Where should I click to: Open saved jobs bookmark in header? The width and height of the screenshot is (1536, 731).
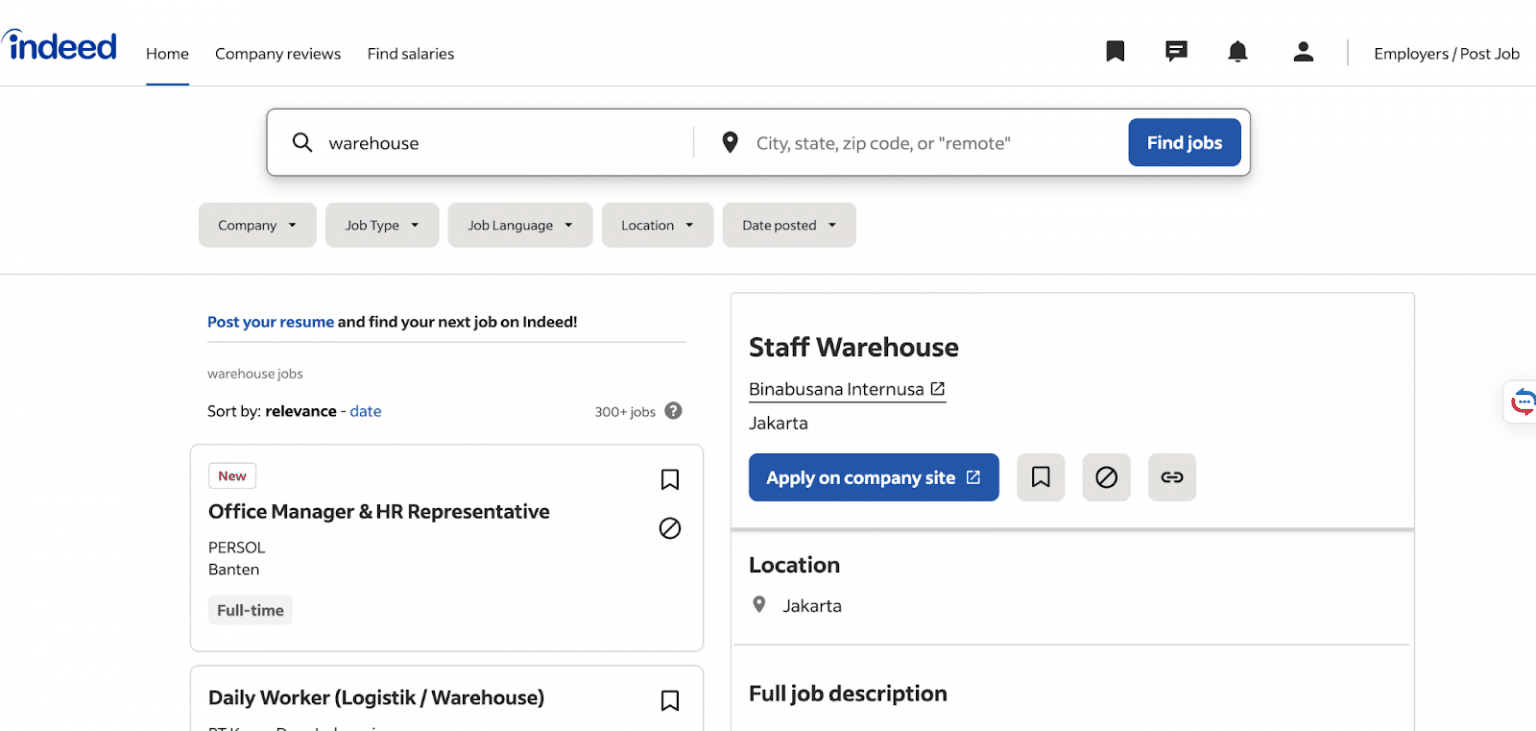[x=1115, y=52]
